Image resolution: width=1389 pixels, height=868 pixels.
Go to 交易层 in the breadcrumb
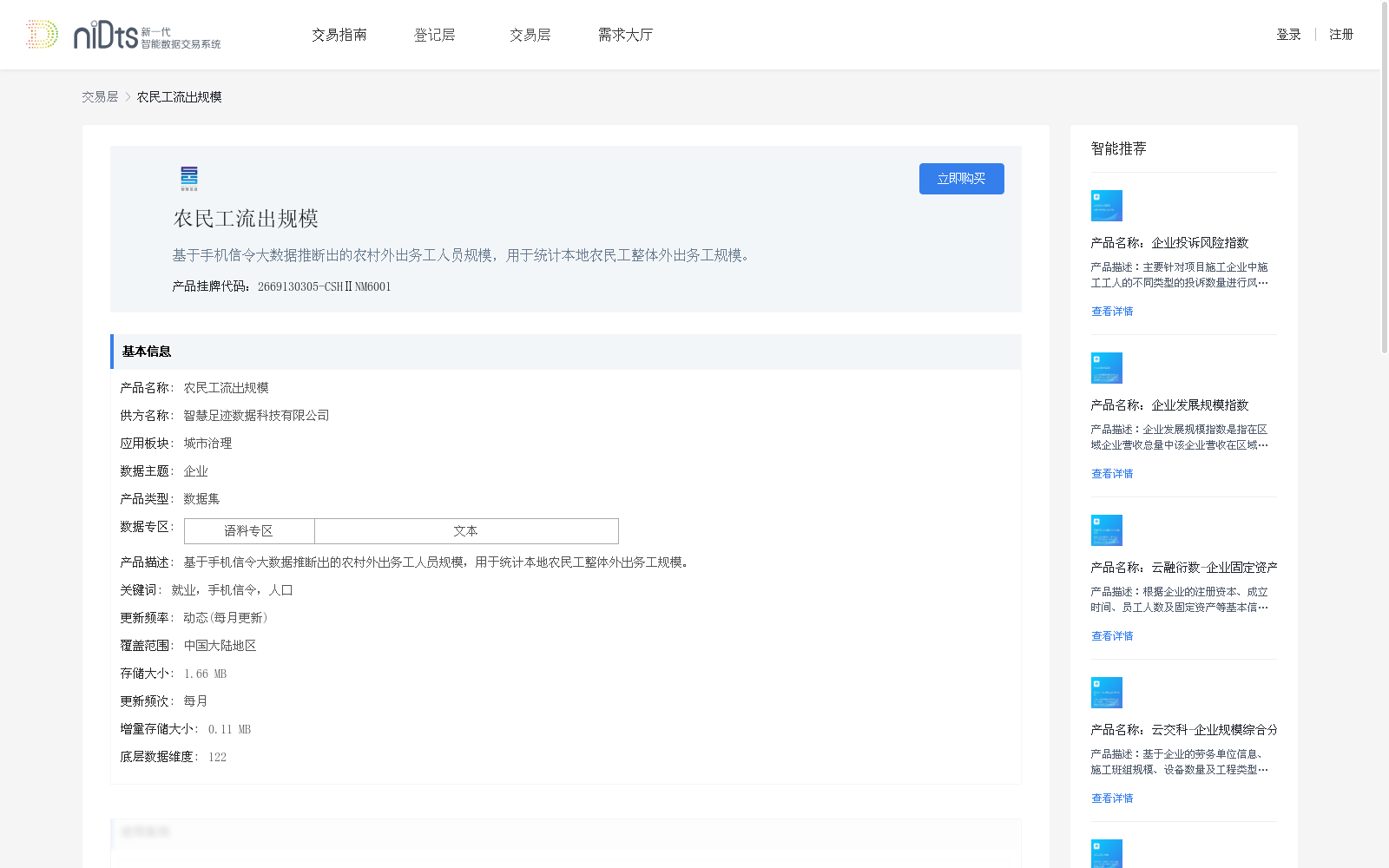pos(100,97)
